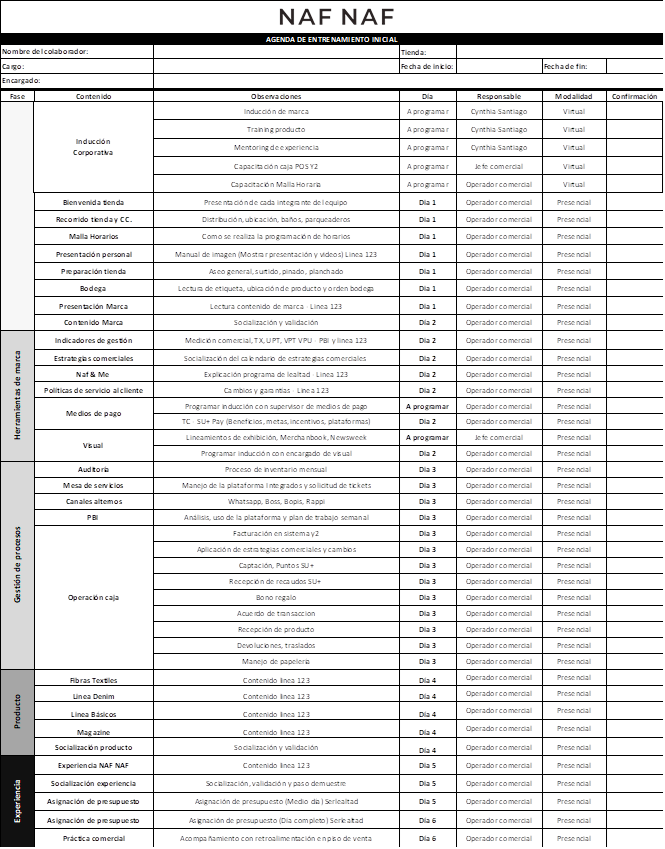This screenshot has width=665, height=849.
Task: Select the 'Bodega' content cell
Action: tap(94, 289)
